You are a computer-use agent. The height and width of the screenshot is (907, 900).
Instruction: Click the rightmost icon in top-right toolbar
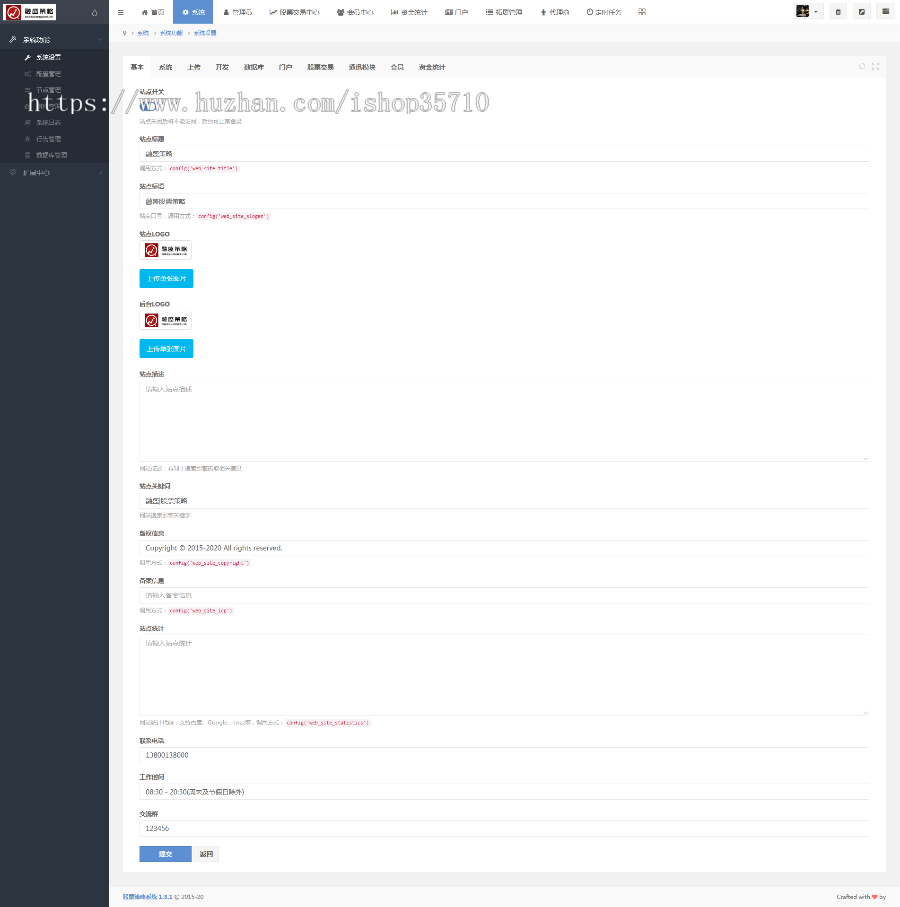(x=885, y=12)
